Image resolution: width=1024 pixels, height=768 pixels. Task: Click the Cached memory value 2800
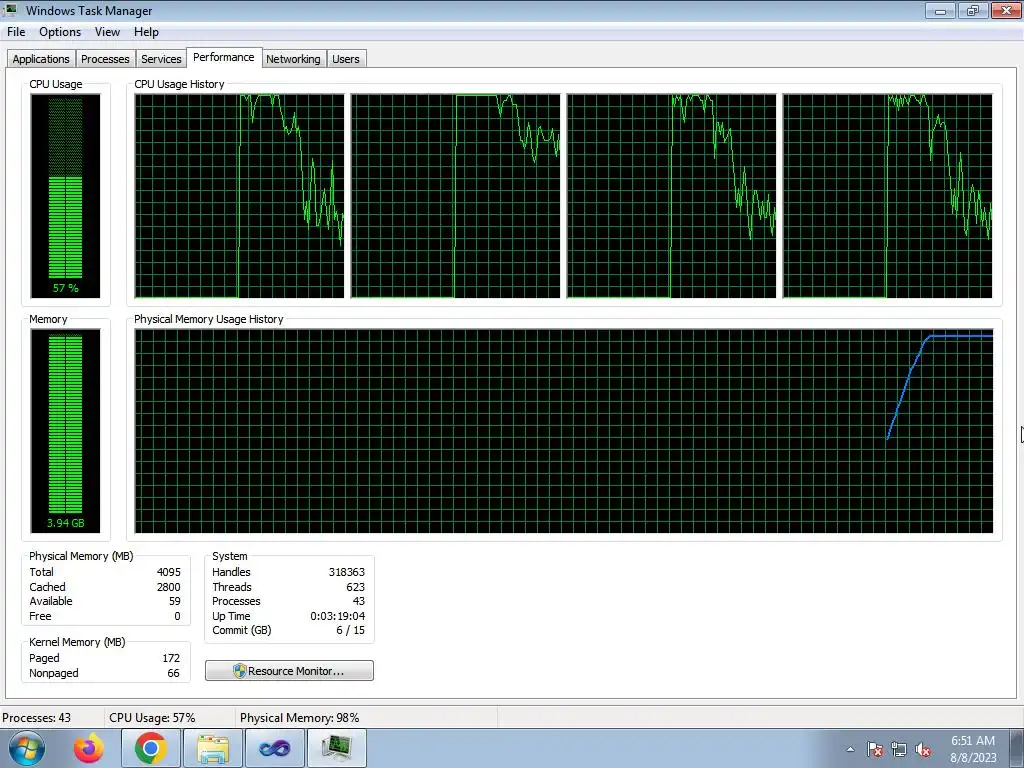pyautogui.click(x=168, y=587)
